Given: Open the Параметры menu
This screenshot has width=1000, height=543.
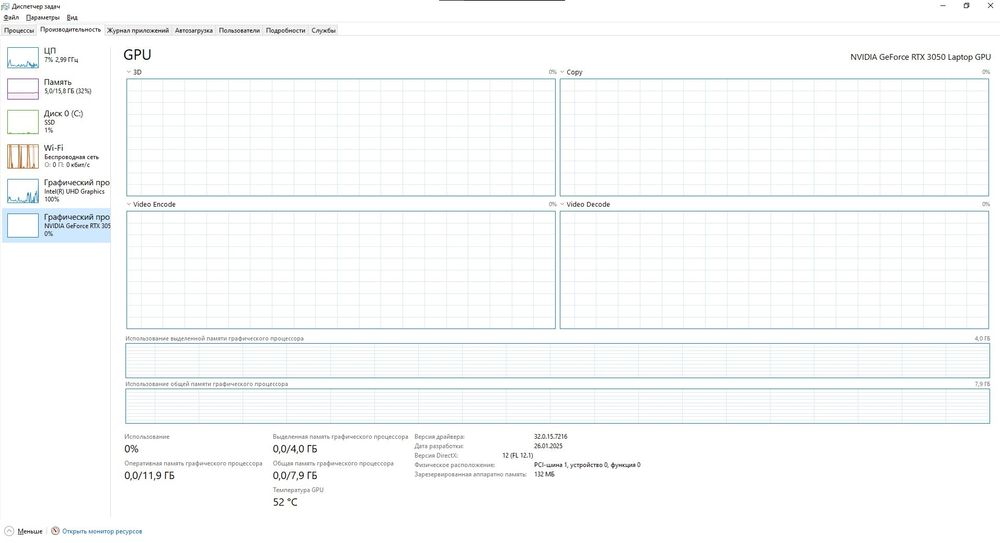Looking at the screenshot, I should 42,17.
